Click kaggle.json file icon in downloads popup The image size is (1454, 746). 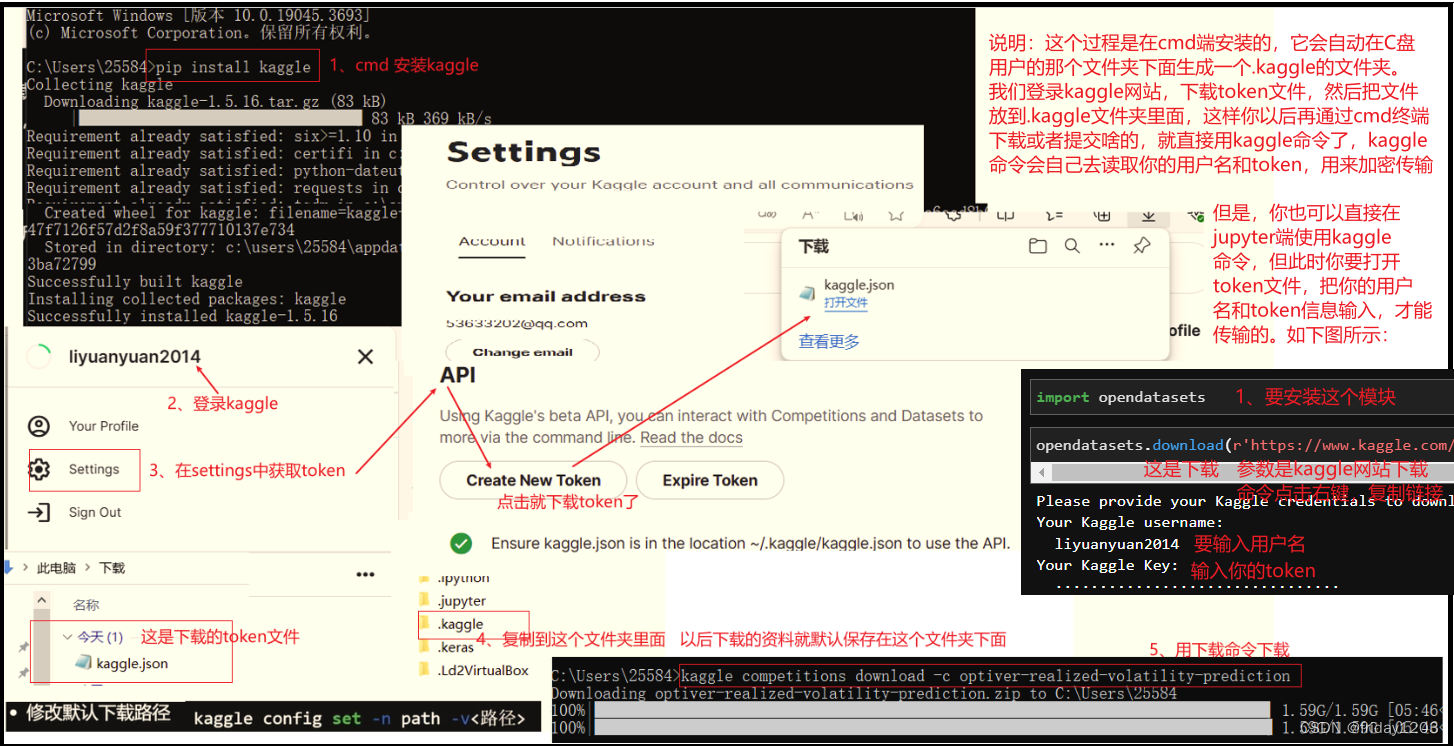point(808,293)
